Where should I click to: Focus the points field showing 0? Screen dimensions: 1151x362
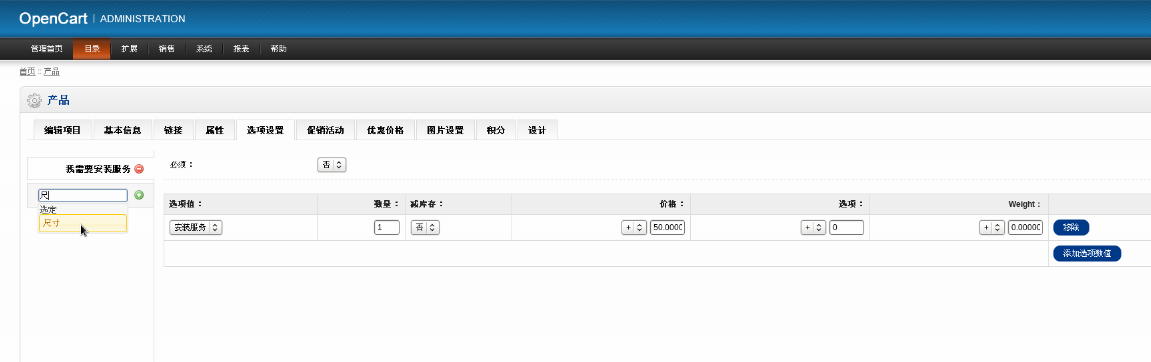846,228
